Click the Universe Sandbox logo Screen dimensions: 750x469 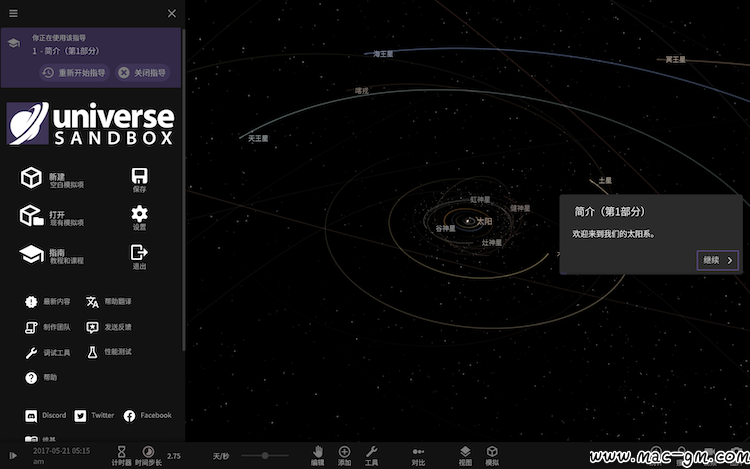coord(90,124)
